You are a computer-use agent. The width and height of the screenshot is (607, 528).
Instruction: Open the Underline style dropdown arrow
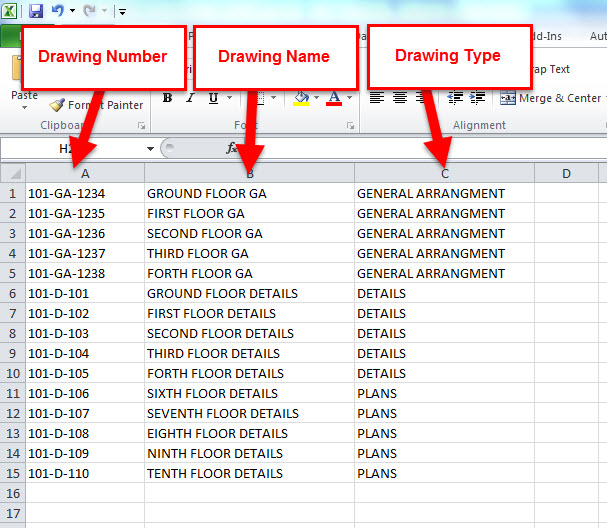pos(229,98)
